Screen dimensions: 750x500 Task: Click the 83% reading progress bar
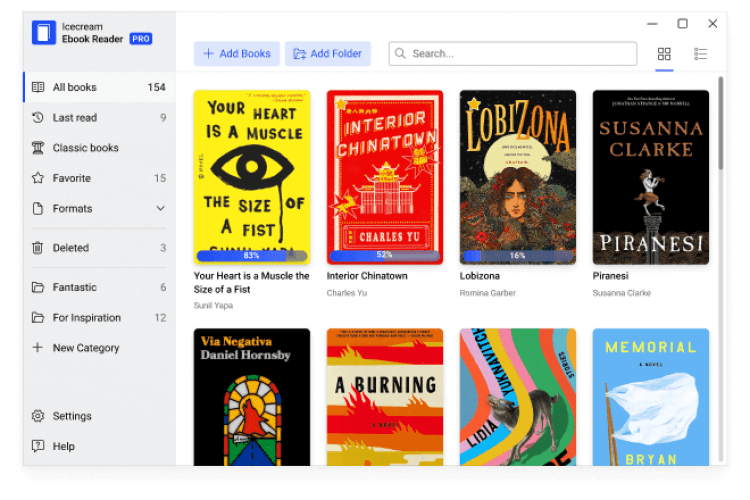pos(252,256)
